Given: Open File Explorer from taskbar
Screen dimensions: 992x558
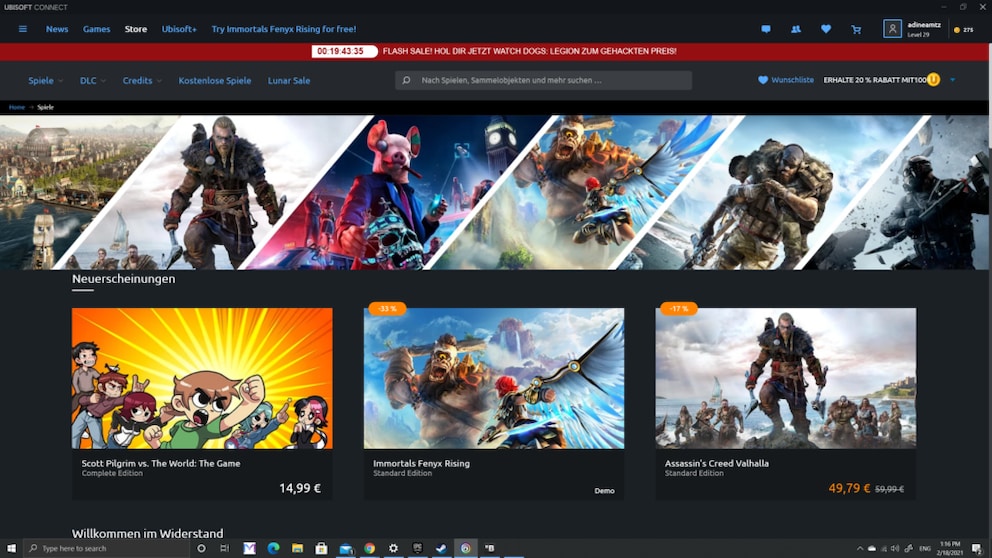Looking at the screenshot, I should (297, 548).
